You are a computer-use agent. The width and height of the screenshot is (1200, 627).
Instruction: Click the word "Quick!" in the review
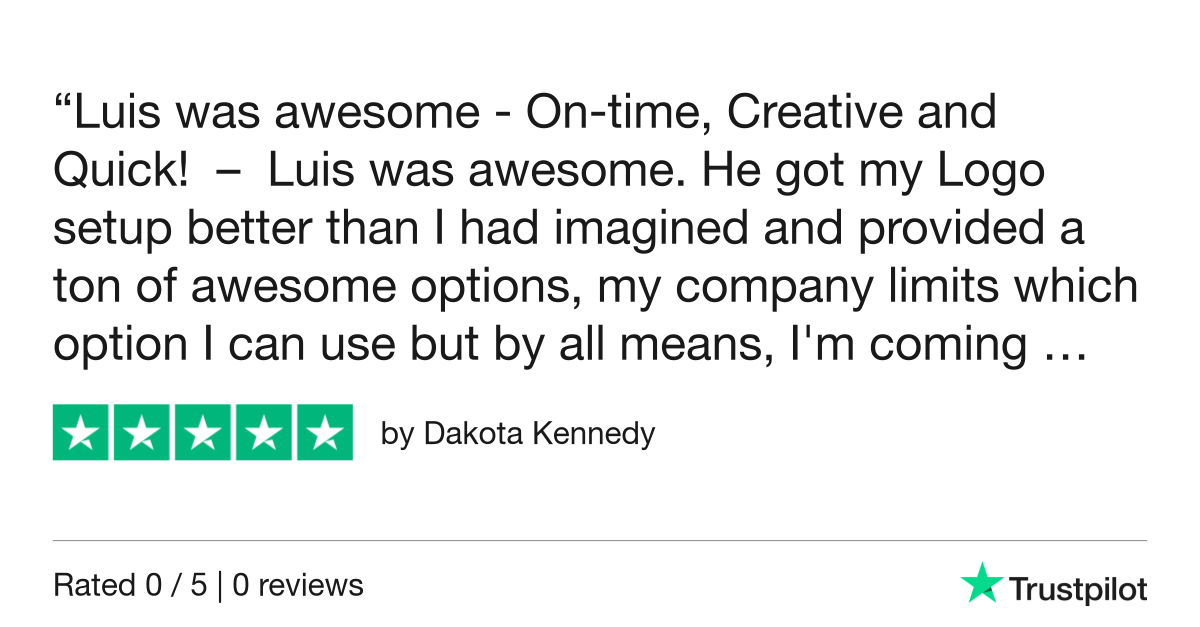(120, 172)
